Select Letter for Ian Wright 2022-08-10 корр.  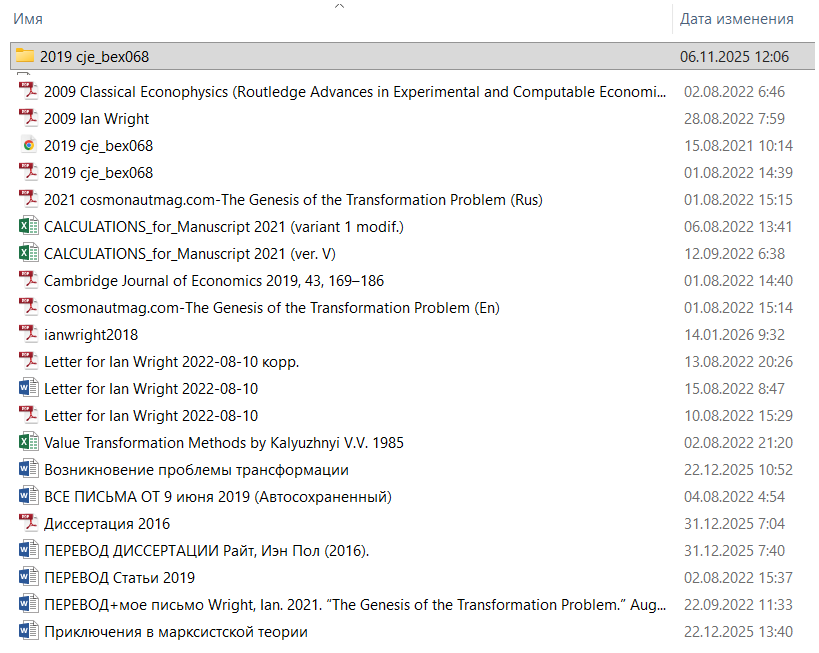pyautogui.click(x=171, y=362)
